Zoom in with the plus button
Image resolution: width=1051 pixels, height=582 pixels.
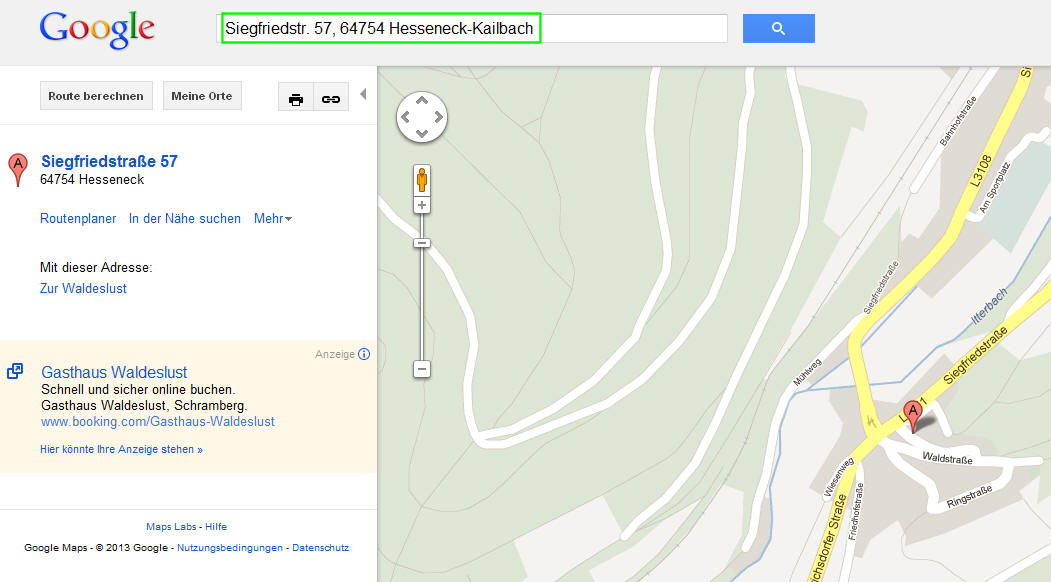click(422, 205)
